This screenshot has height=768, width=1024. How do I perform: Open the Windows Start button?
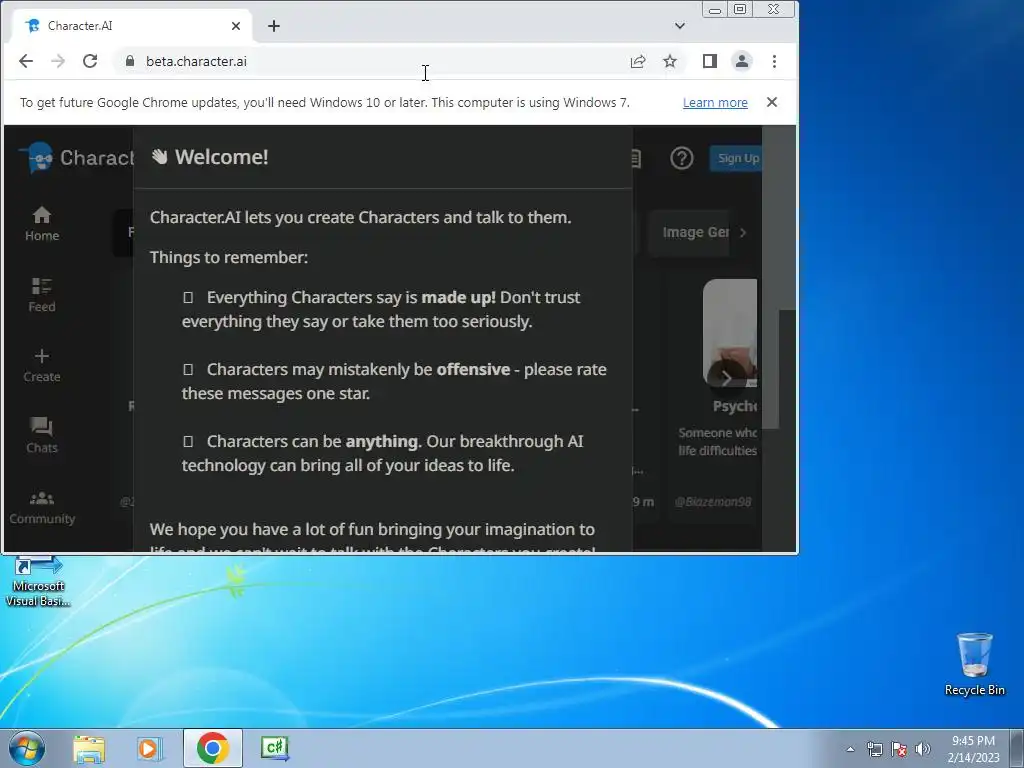[x=26, y=748]
